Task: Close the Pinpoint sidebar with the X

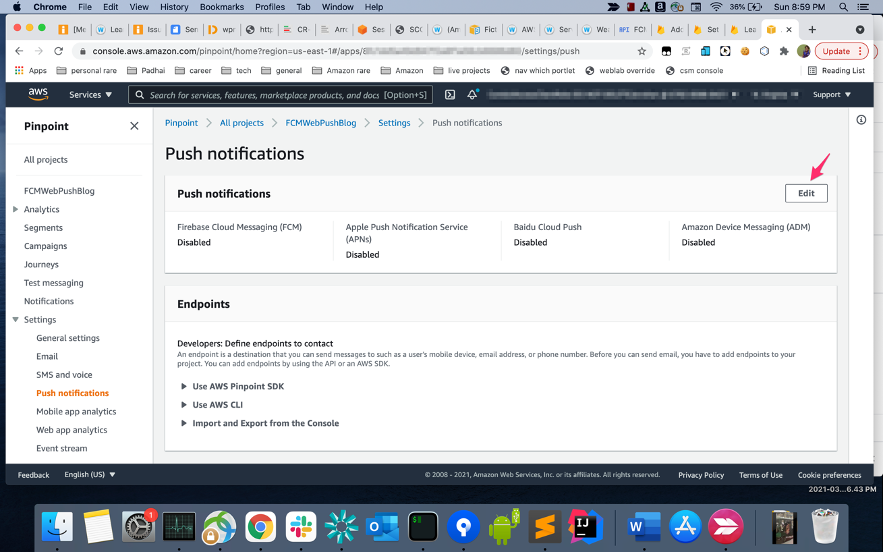Action: click(134, 126)
